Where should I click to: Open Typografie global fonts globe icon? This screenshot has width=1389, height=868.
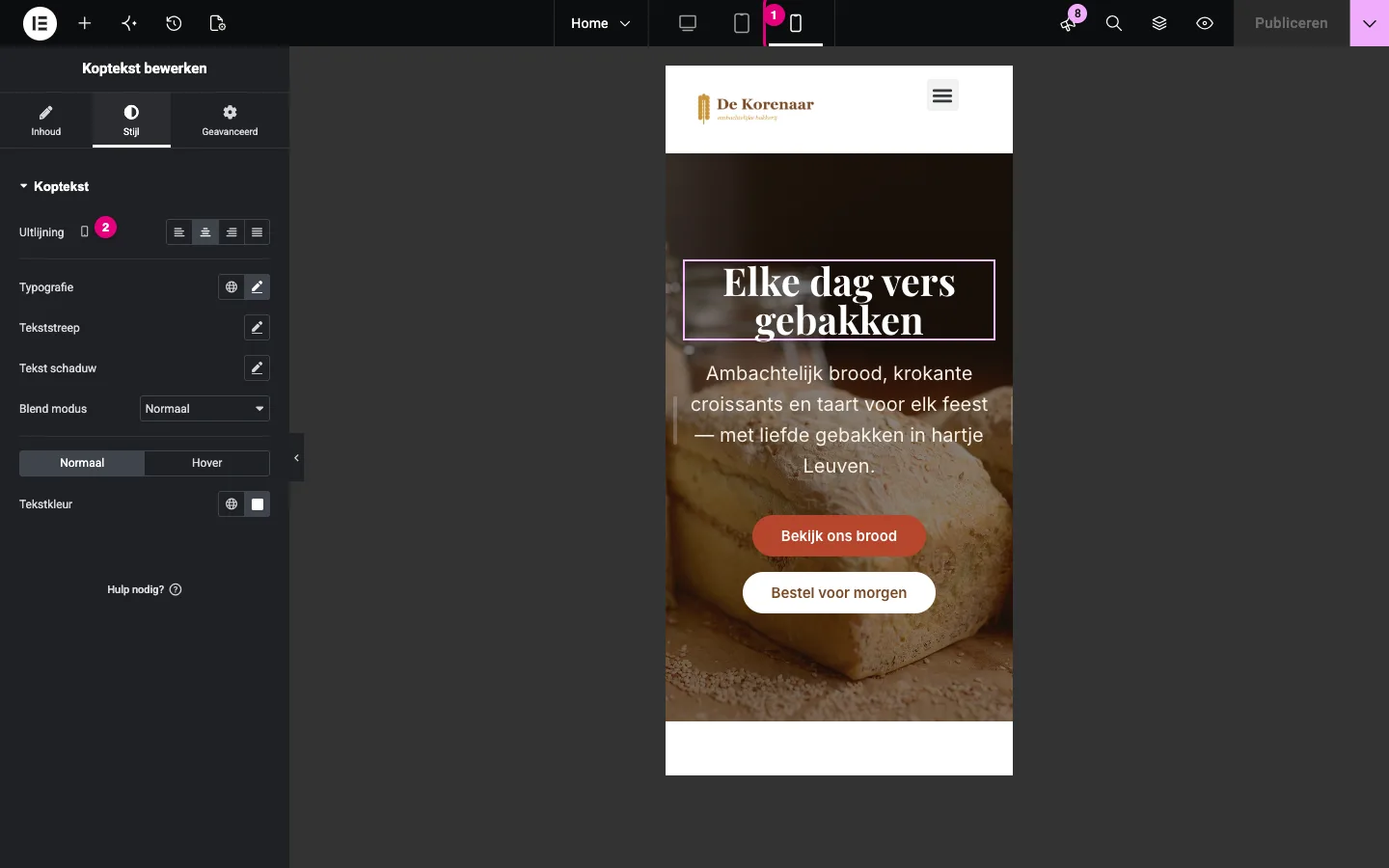pos(231,287)
